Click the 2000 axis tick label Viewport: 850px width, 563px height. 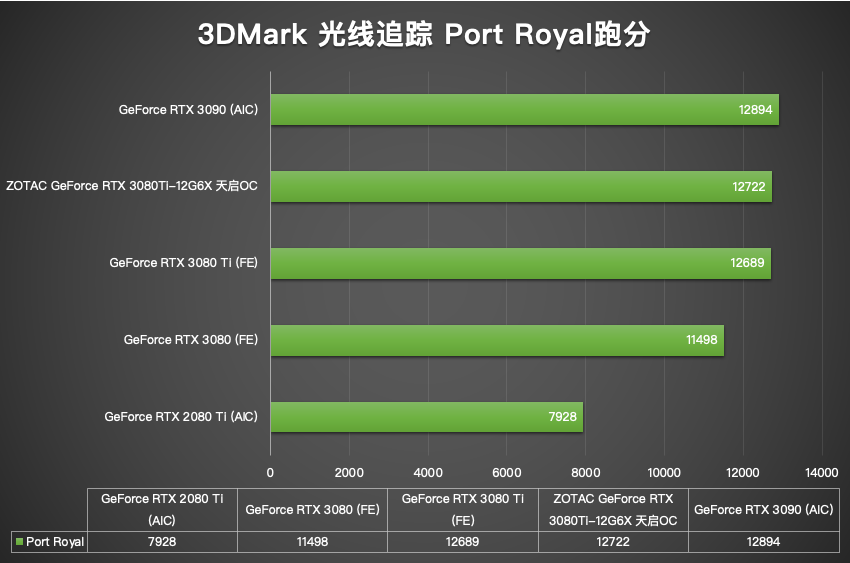349,473
